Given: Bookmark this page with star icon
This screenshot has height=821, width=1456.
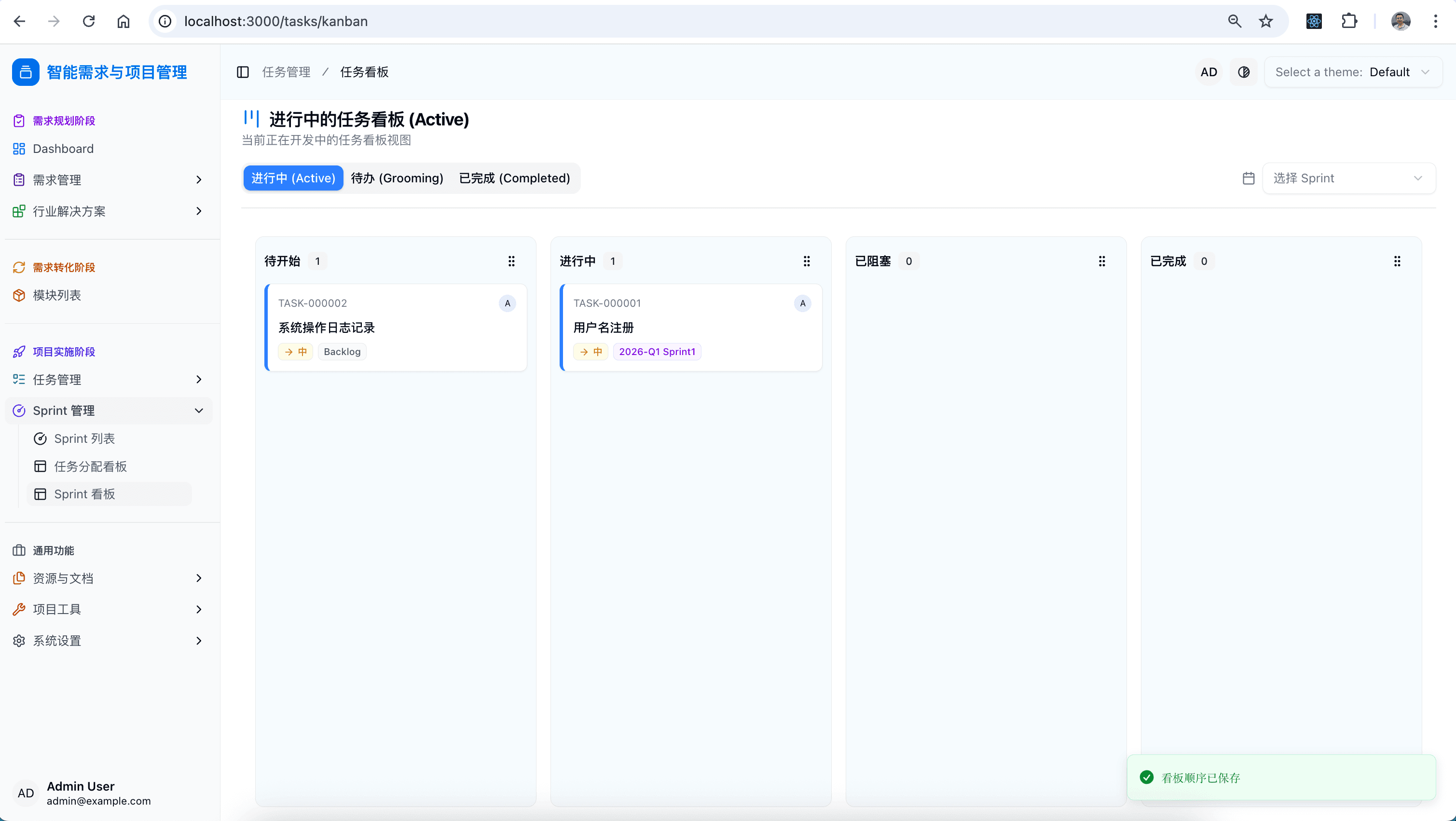Looking at the screenshot, I should point(1265,22).
